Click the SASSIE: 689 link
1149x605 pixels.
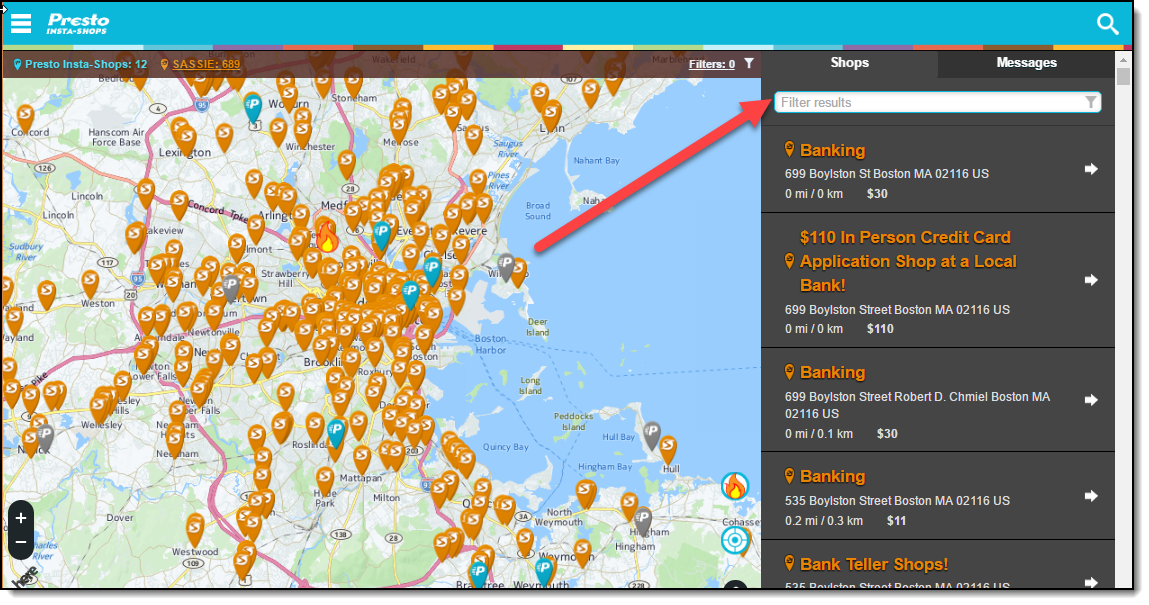[x=206, y=64]
